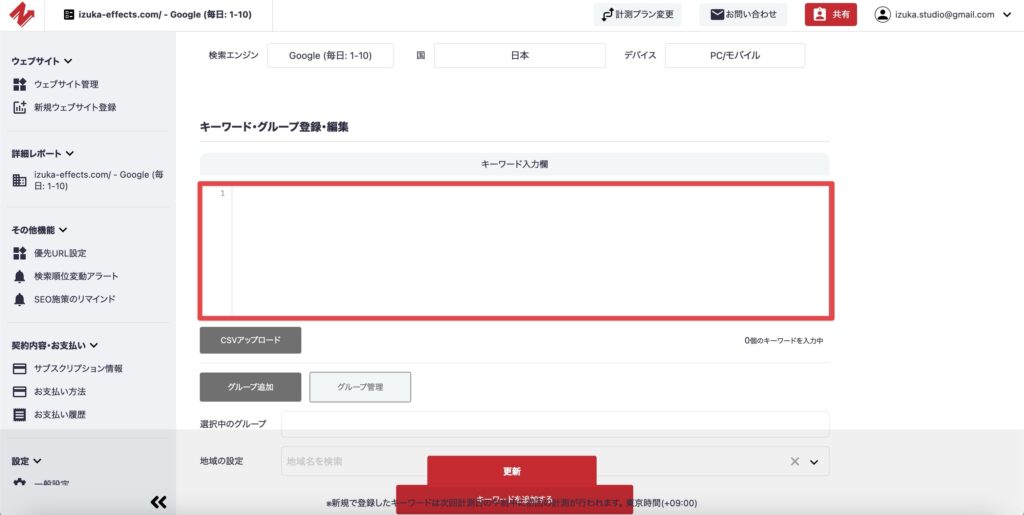Expand the 地域の設定 dropdown arrow
This screenshot has width=1024, height=515.
click(814, 462)
